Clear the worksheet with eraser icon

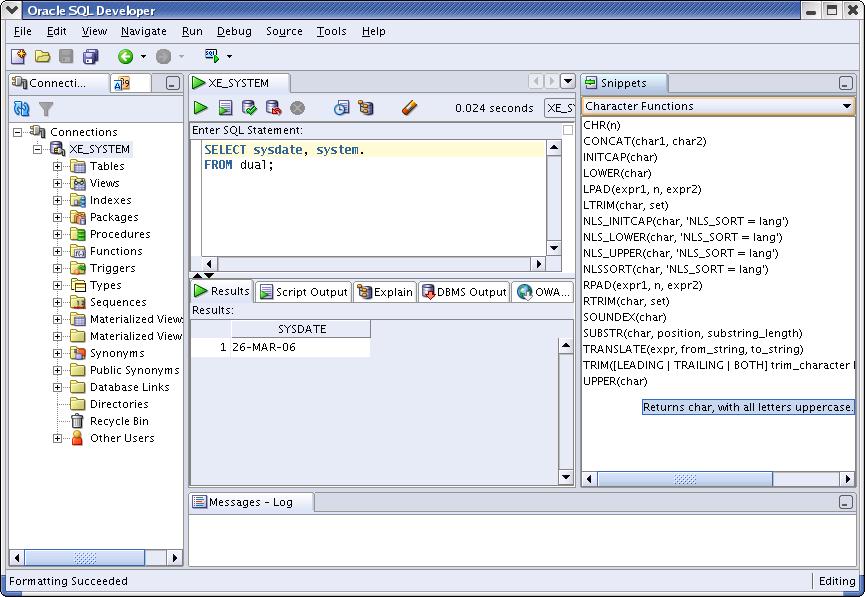coord(409,108)
